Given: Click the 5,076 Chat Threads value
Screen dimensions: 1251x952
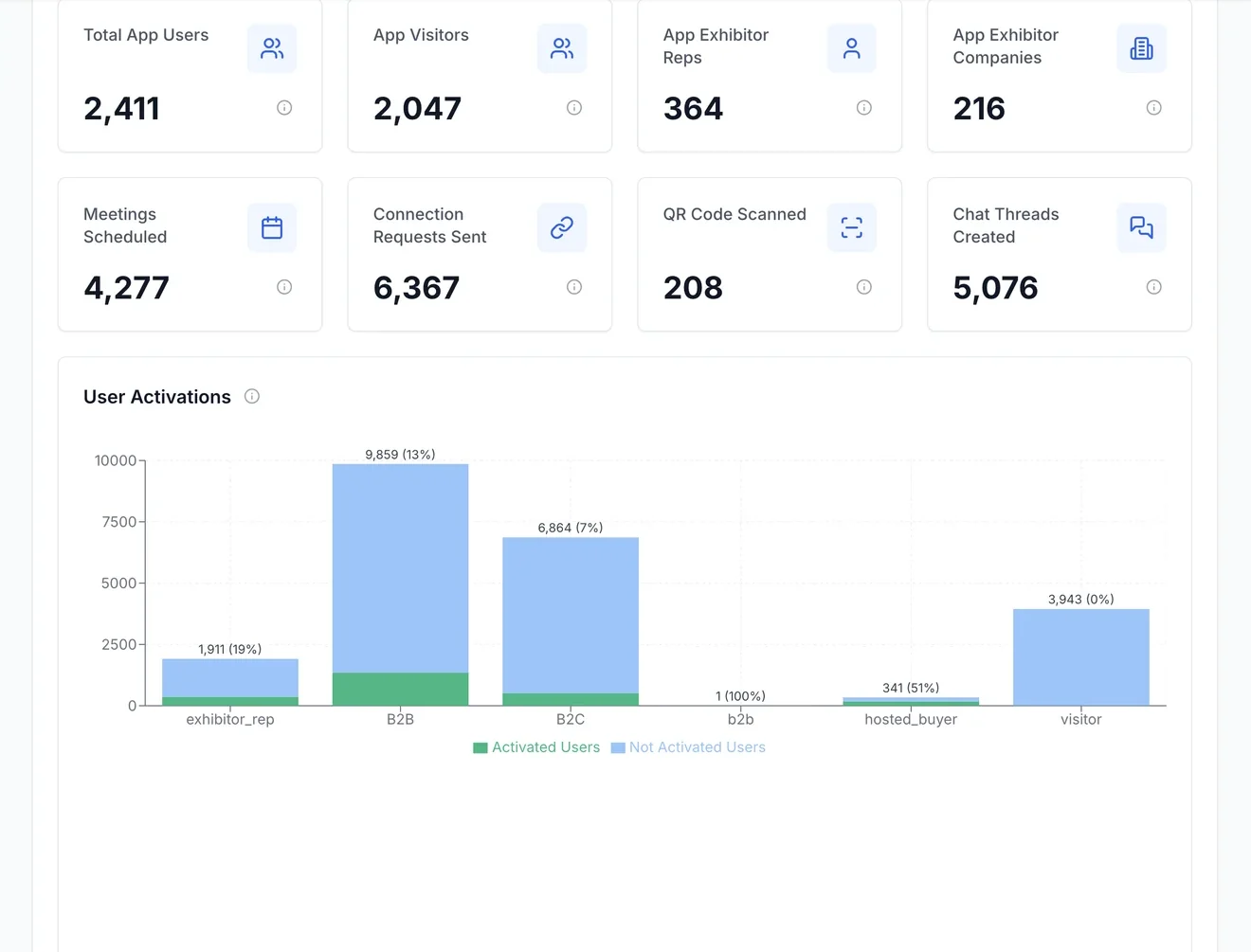Looking at the screenshot, I should pos(995,288).
